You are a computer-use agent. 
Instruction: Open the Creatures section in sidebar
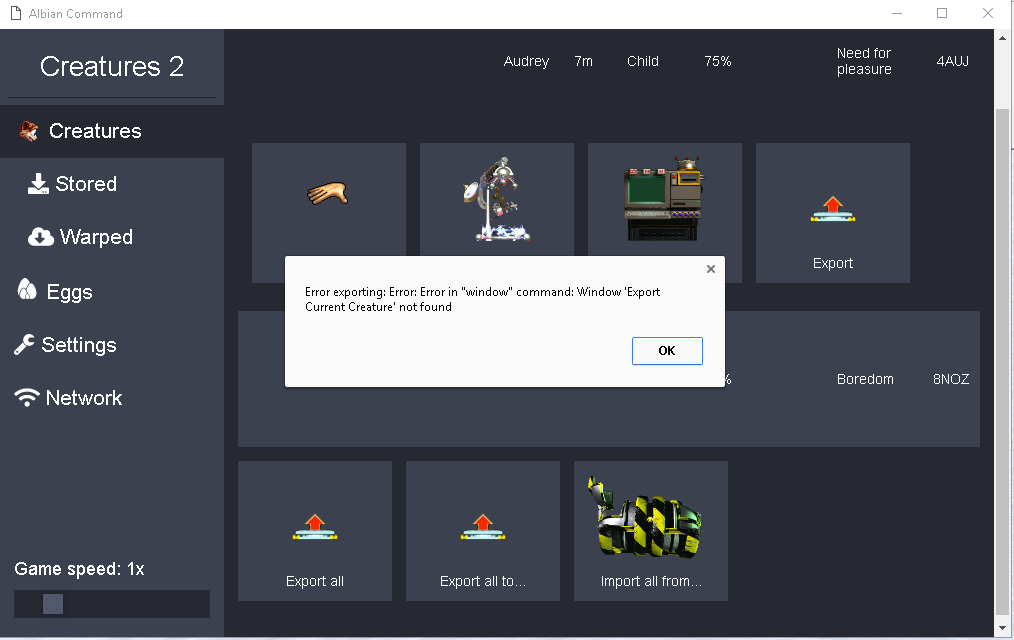pos(112,131)
